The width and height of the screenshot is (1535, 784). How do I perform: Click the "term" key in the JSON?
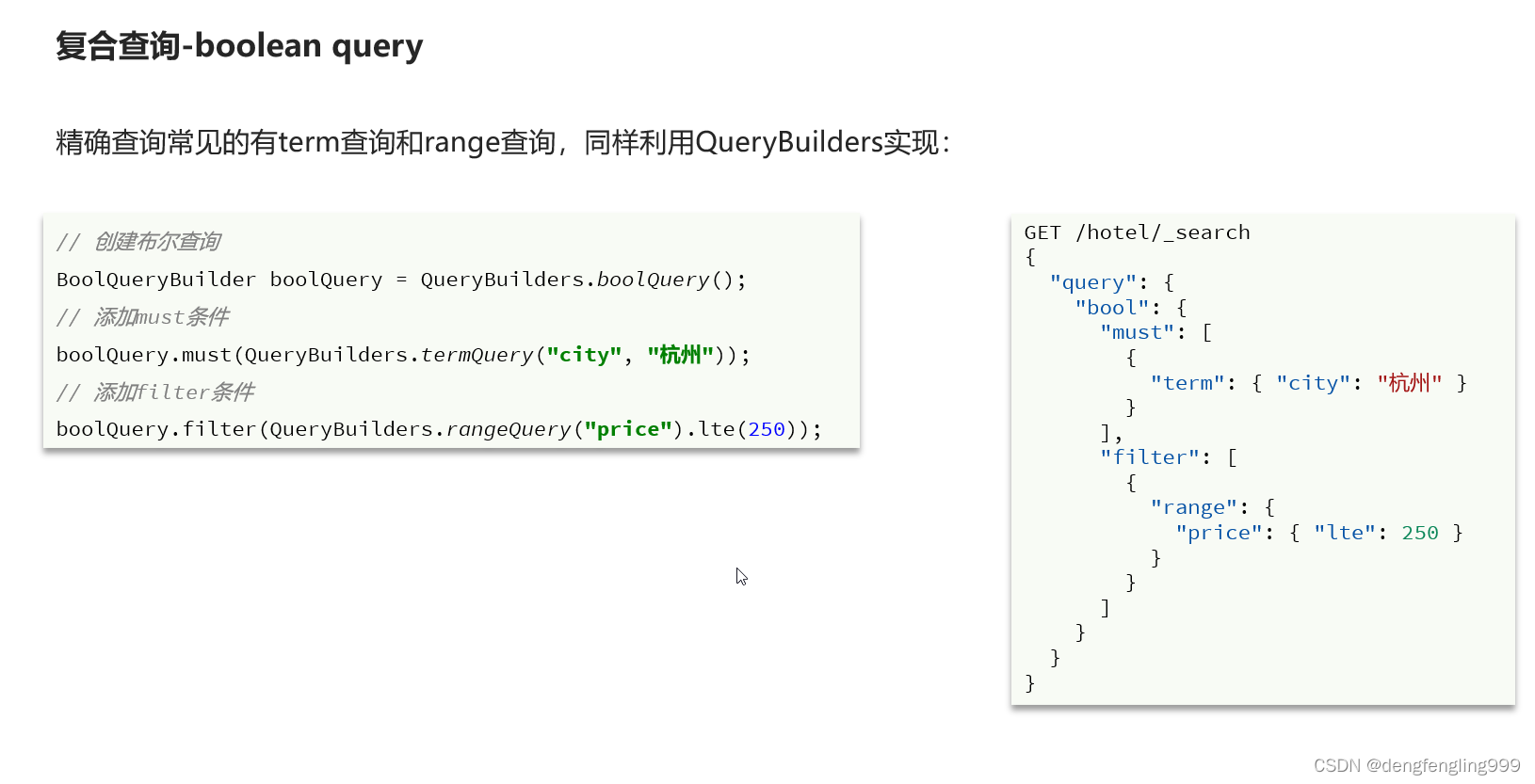click(1187, 383)
